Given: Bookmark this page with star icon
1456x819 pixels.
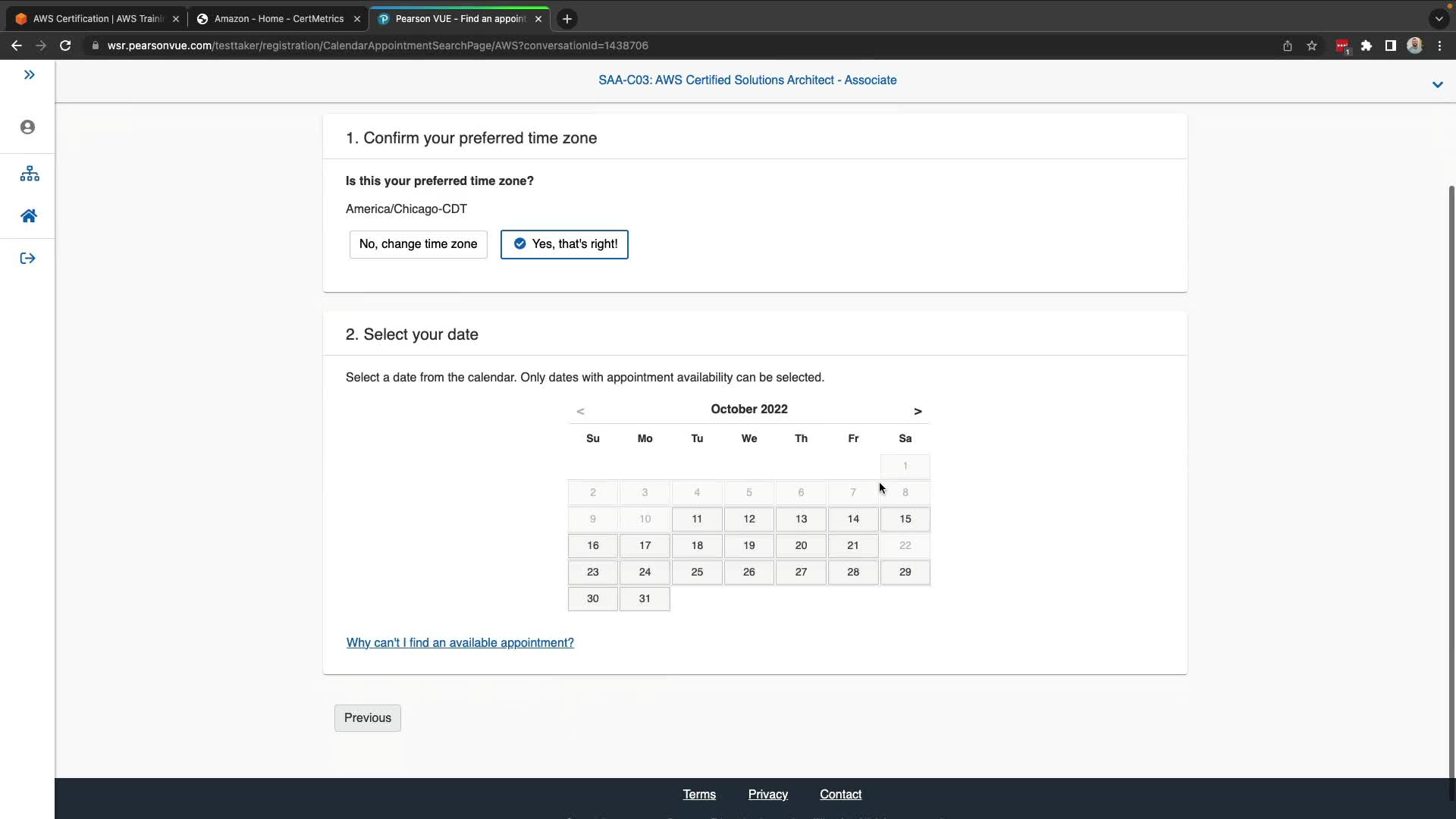Looking at the screenshot, I should 1312,45.
